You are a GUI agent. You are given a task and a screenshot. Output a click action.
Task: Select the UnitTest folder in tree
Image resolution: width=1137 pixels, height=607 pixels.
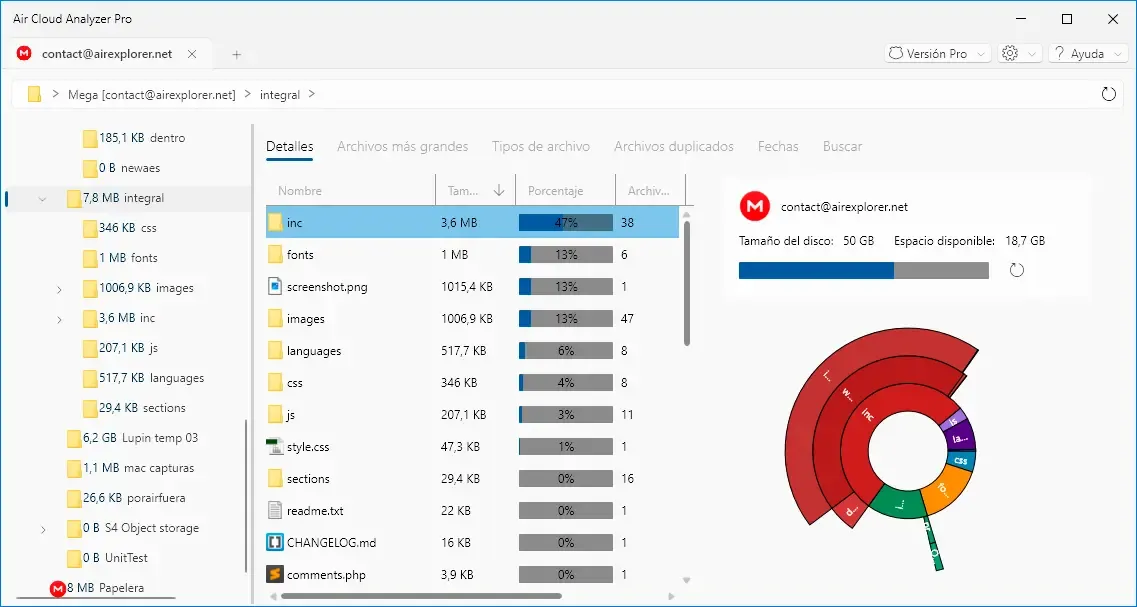[x=107, y=558]
